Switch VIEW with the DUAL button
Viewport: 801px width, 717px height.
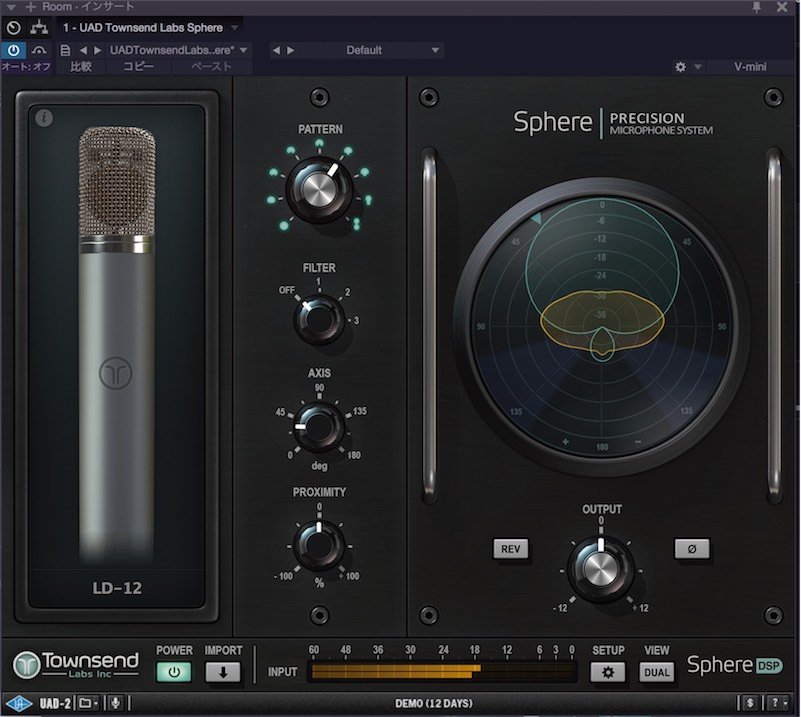click(656, 672)
